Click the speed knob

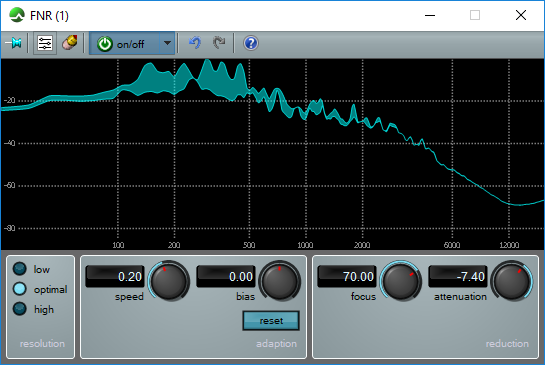tap(169, 281)
